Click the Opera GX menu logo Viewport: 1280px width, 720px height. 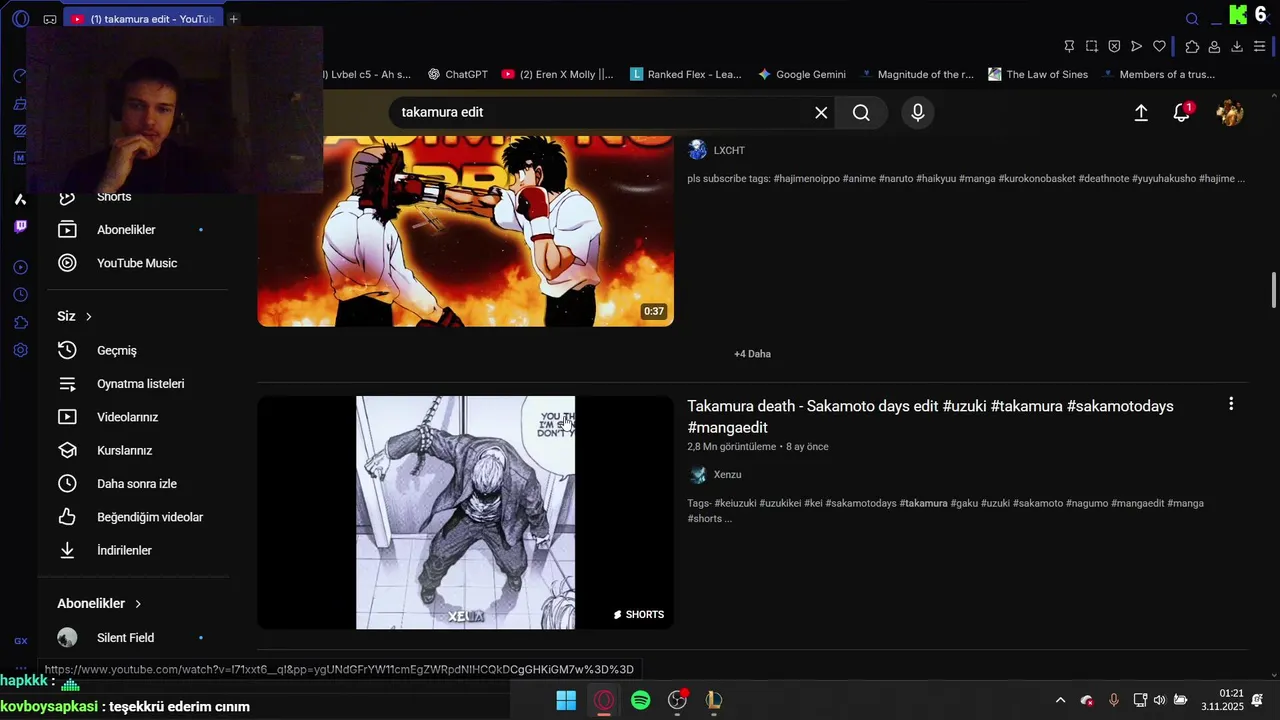(x=20, y=19)
